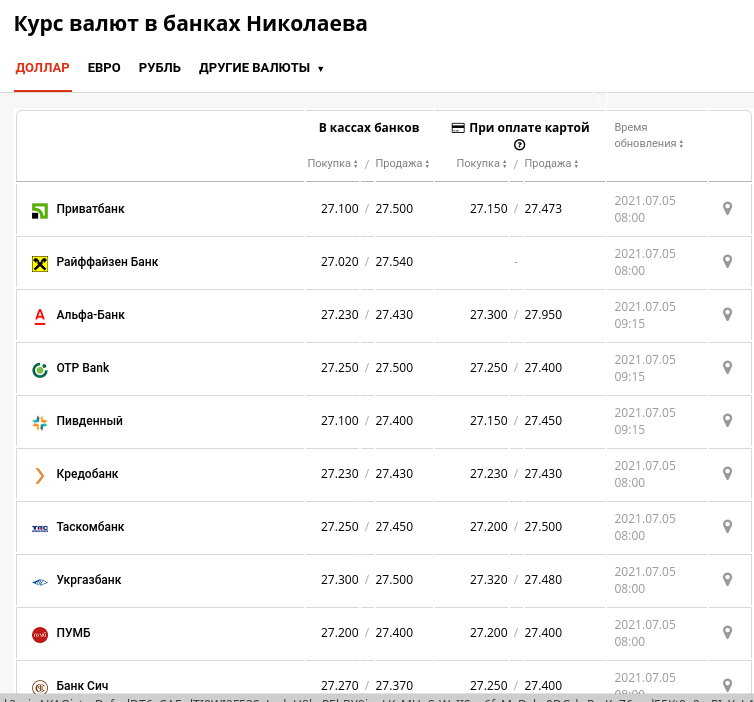Click Альфа-Банк card sale rate 27.950
The width and height of the screenshot is (754, 702).
point(543,314)
